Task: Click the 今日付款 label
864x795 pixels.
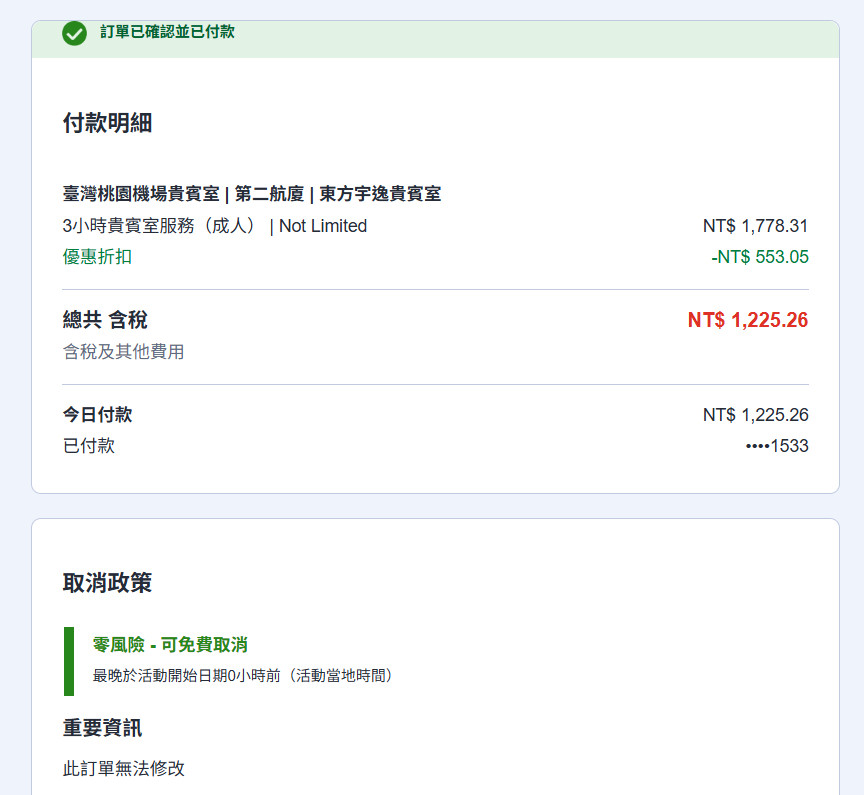Action: [97, 415]
